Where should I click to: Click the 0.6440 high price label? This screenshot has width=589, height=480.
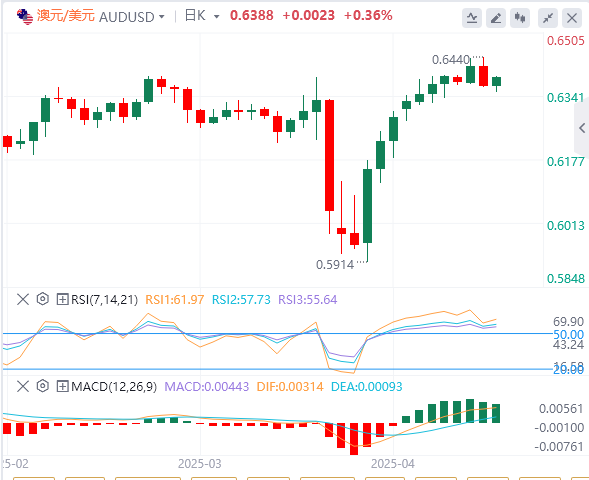pyautogui.click(x=451, y=60)
